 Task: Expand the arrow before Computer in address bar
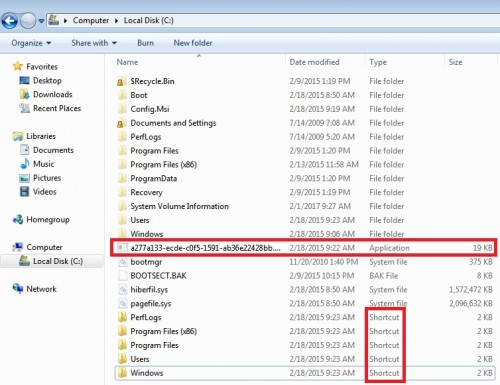tap(65, 21)
